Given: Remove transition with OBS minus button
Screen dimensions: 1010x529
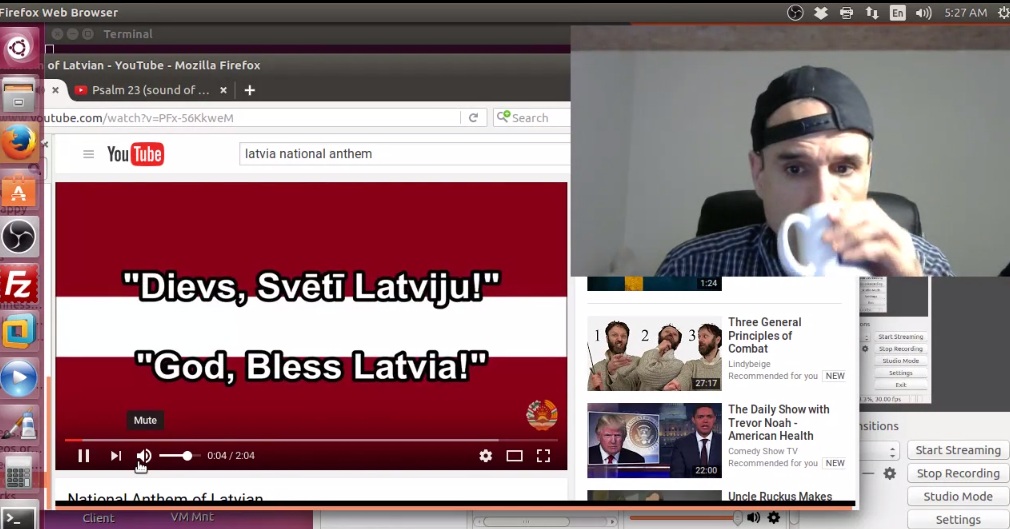Looking at the screenshot, I should tap(868, 474).
